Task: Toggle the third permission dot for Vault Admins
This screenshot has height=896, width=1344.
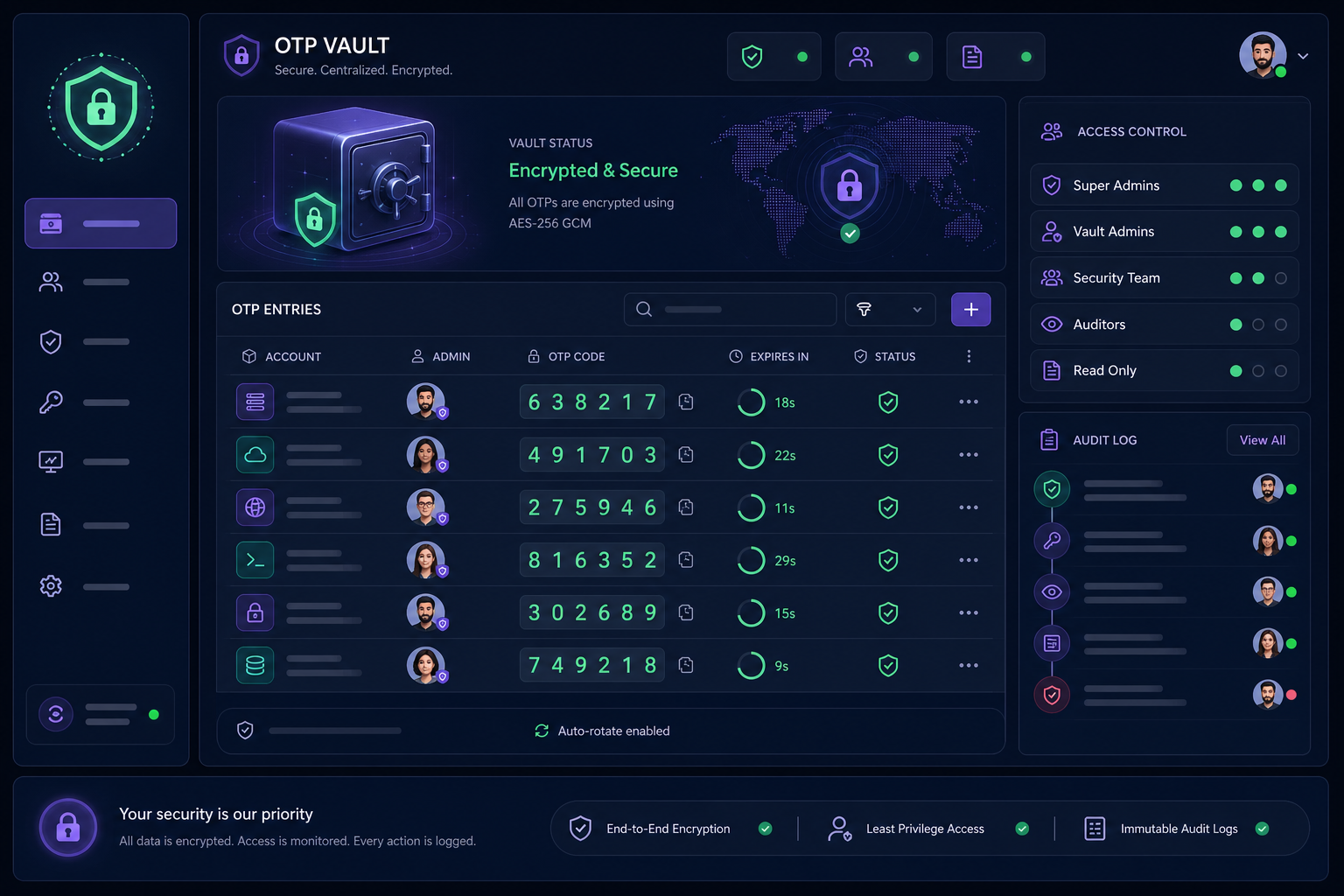Action: [x=1281, y=232]
